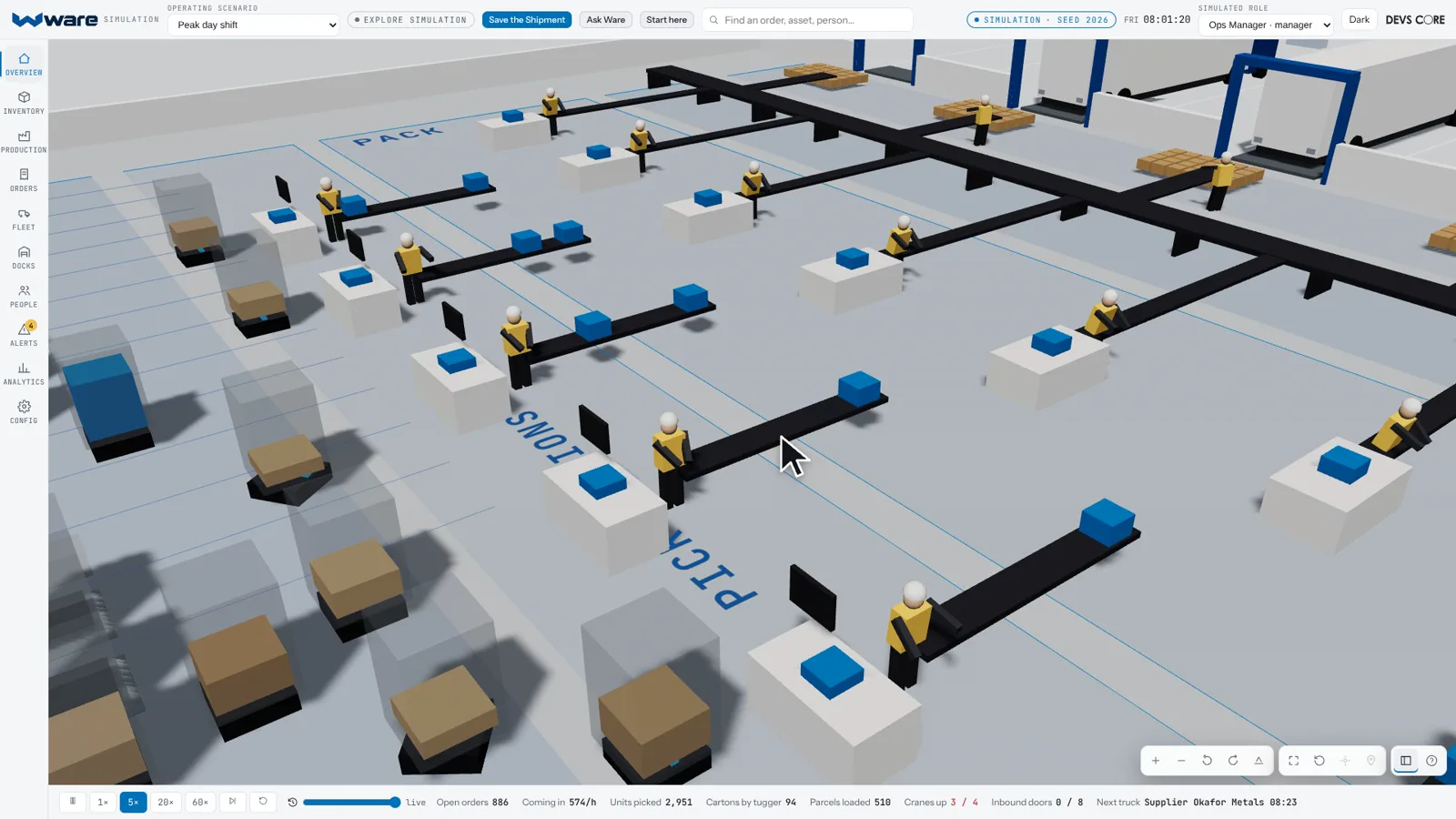Image resolution: width=1456 pixels, height=819 pixels.
Task: Click the timeline history slider track
Action: click(x=351, y=803)
